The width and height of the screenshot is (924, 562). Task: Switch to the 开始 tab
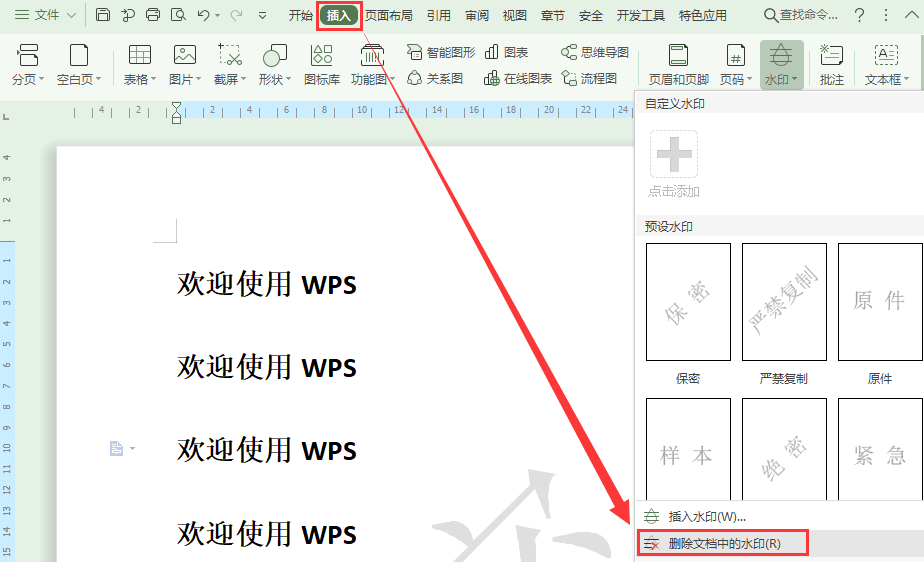[x=301, y=15]
